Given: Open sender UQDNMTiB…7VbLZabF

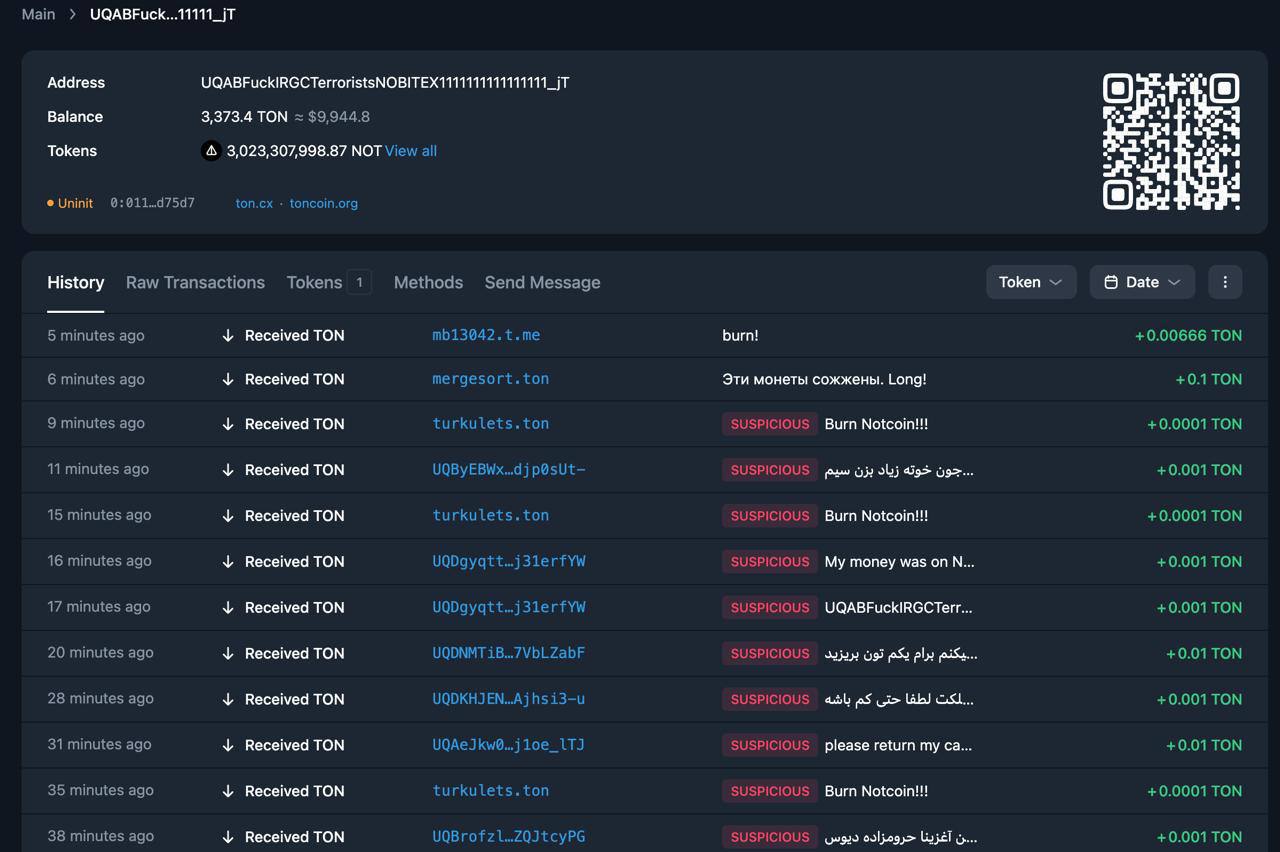Looking at the screenshot, I should (509, 653).
